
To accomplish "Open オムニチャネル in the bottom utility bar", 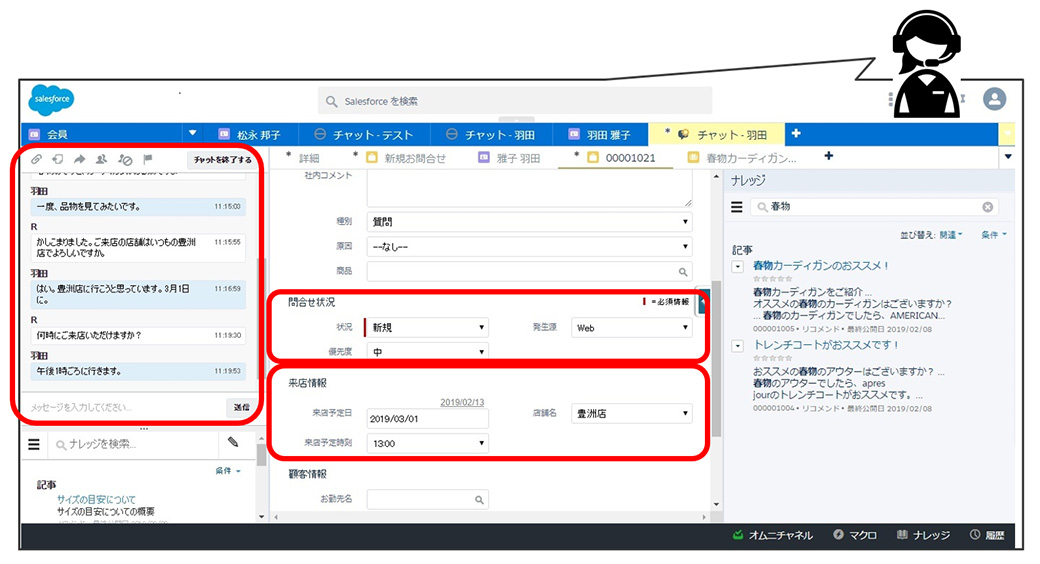I will (x=773, y=535).
